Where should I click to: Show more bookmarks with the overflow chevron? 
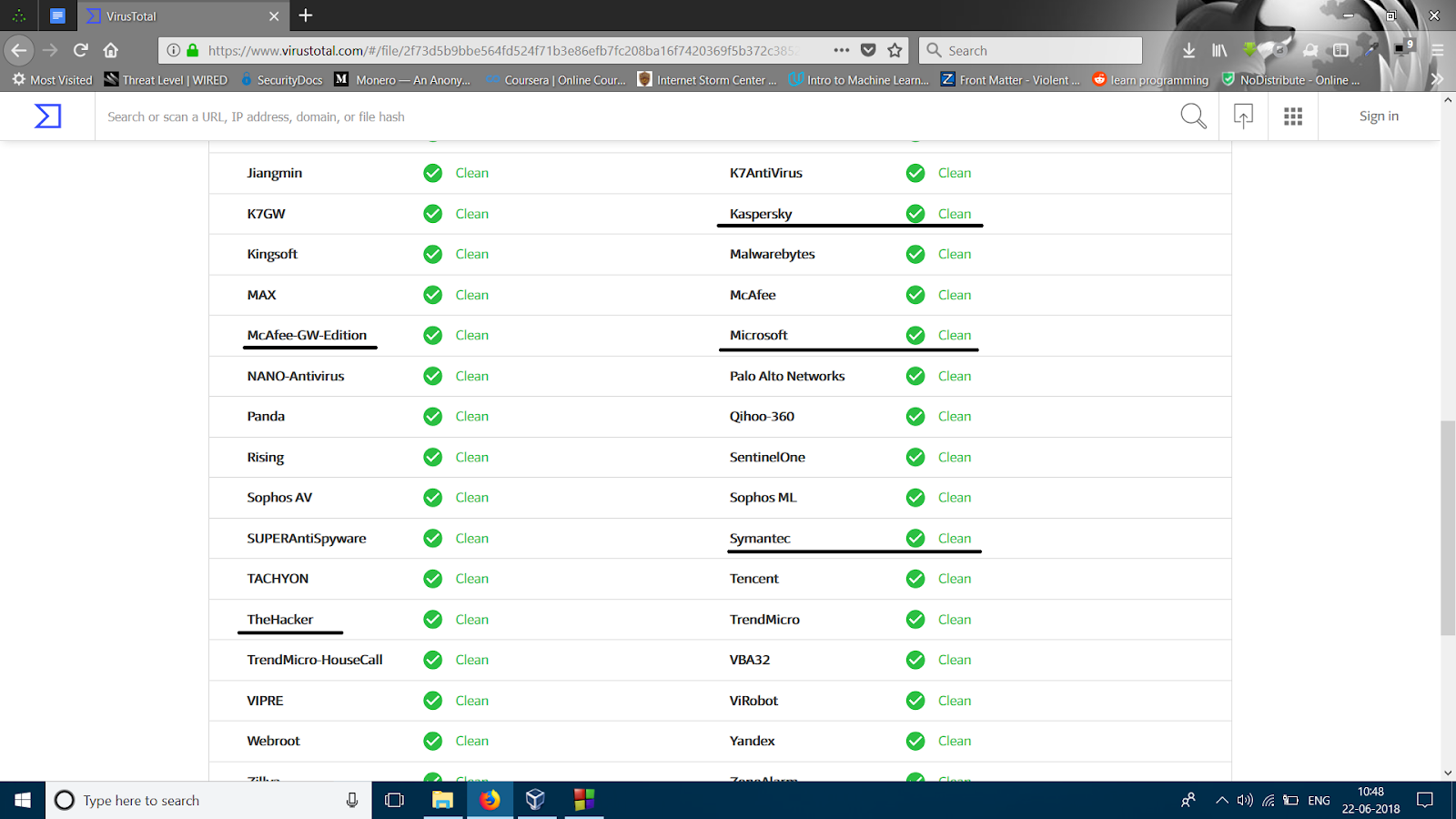coord(1437,79)
